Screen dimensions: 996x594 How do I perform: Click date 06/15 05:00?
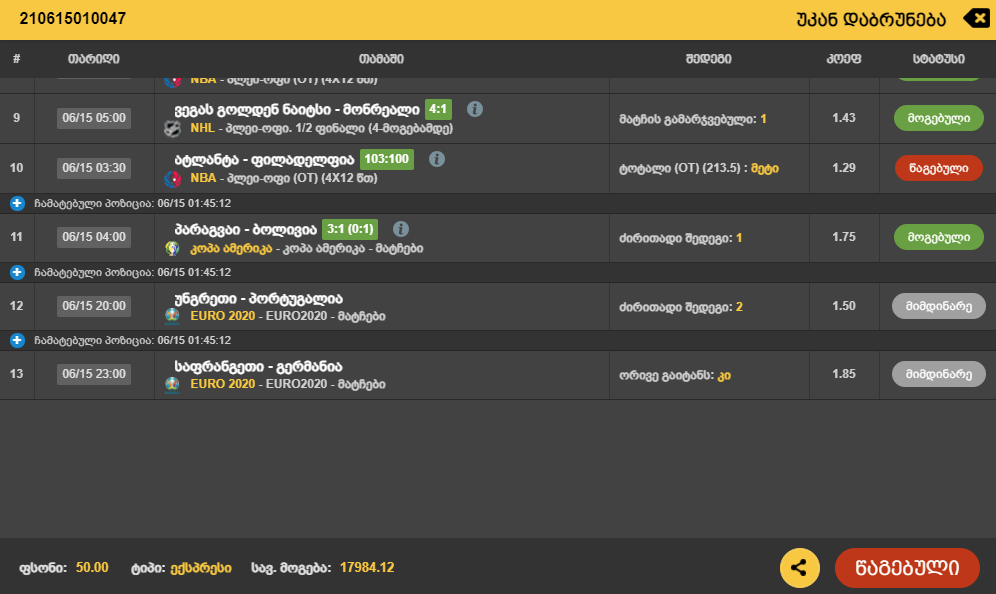click(x=94, y=118)
